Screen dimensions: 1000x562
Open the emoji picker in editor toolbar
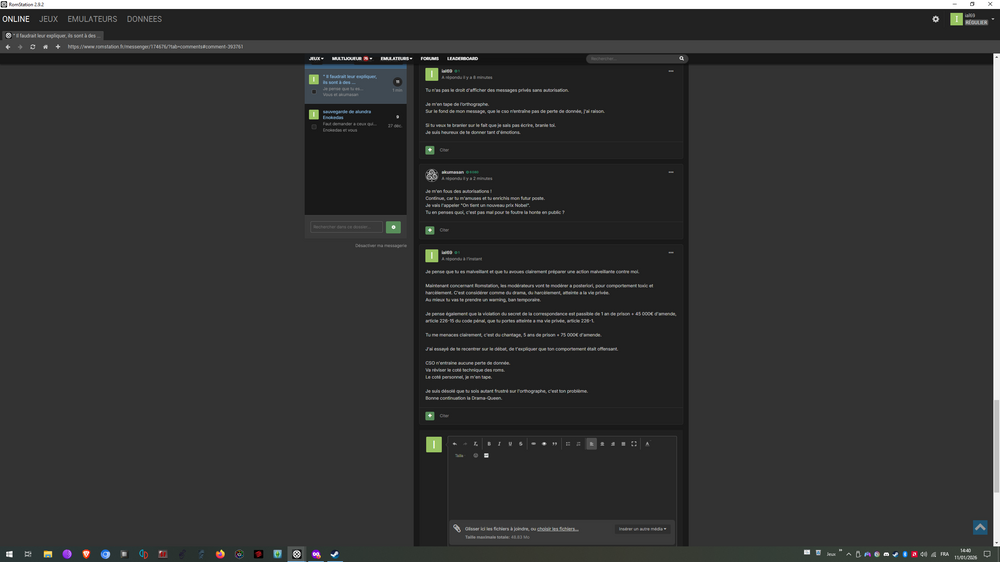476,456
